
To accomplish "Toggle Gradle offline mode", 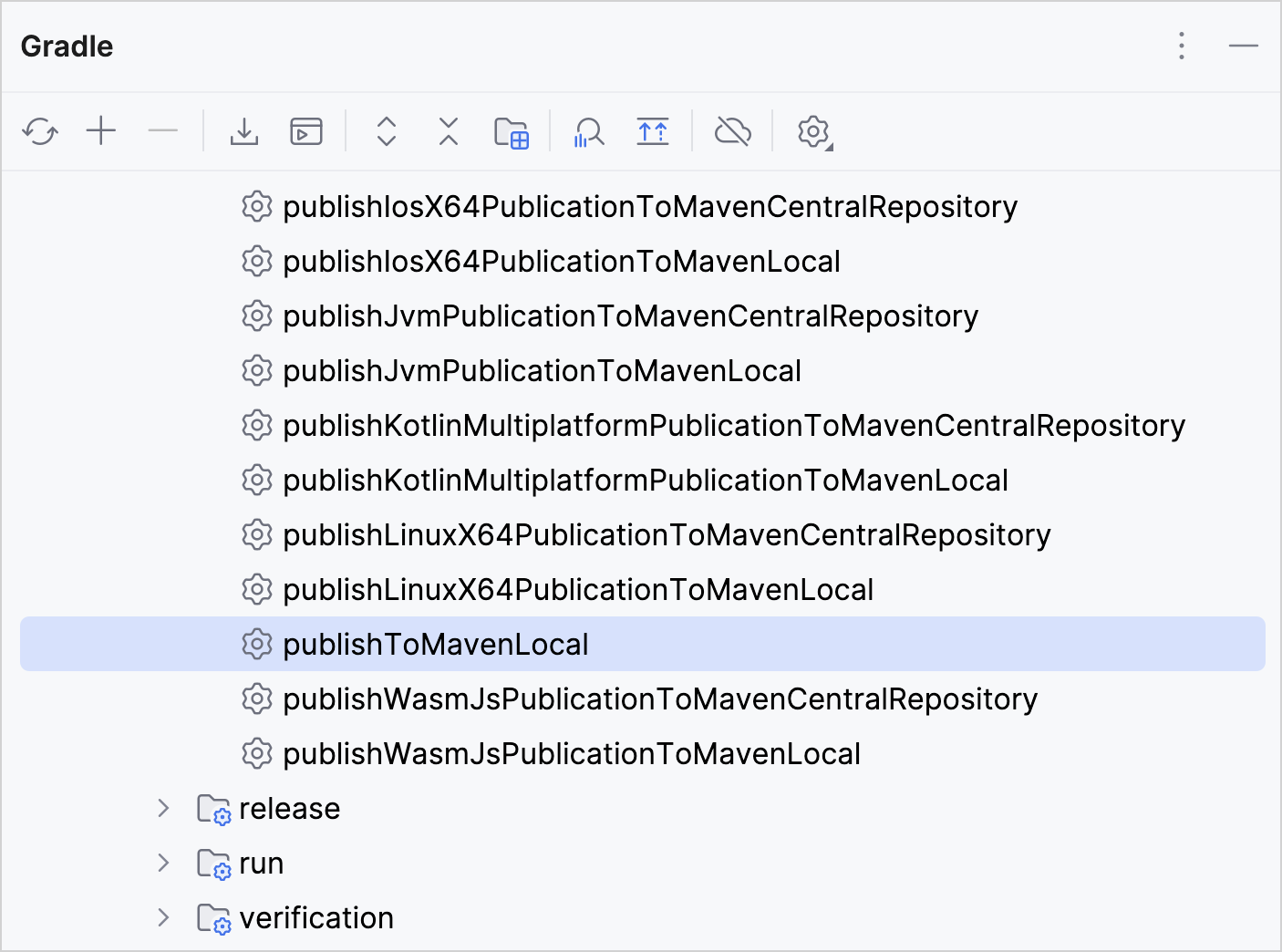I will (732, 131).
